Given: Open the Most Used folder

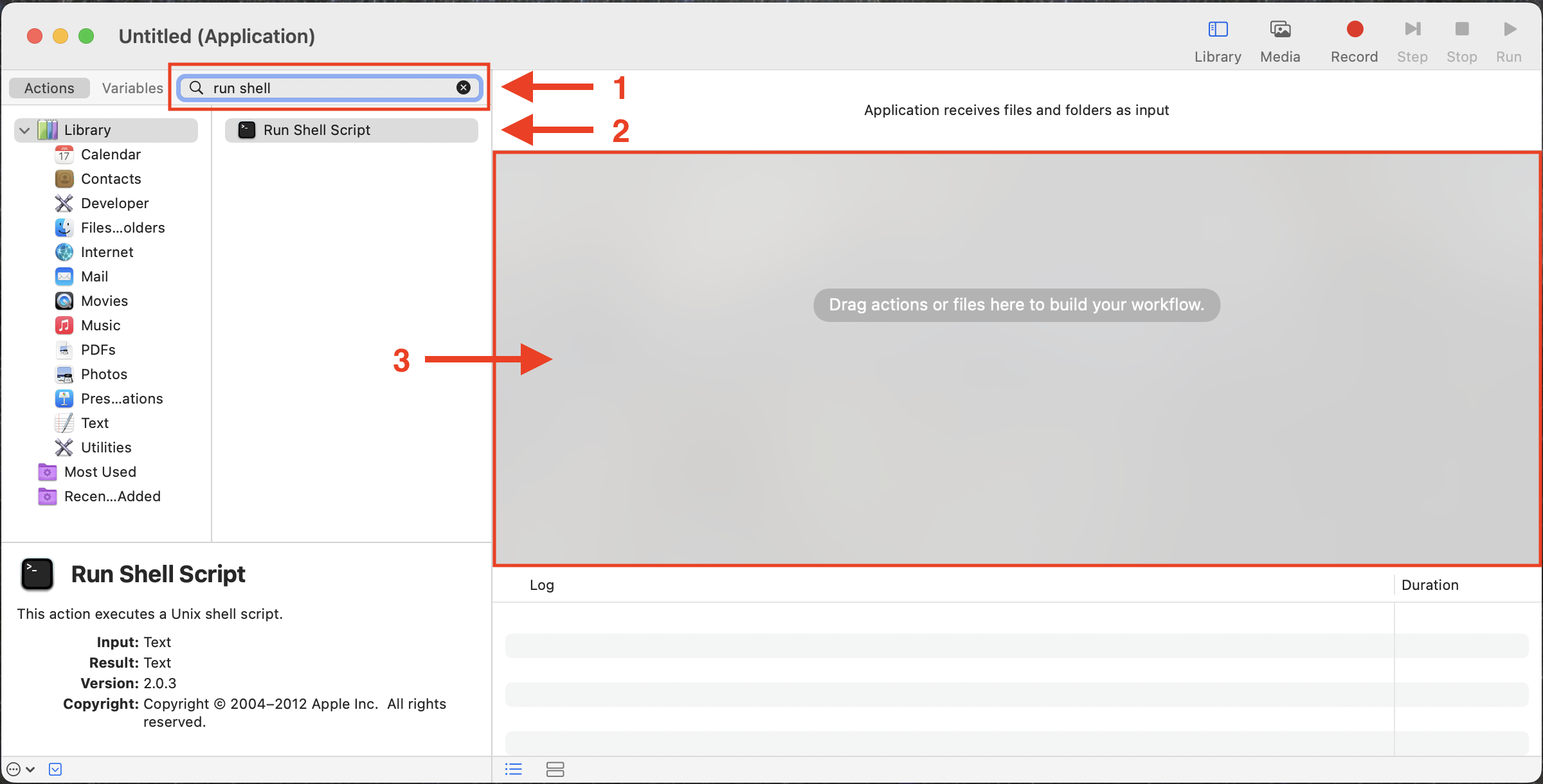Looking at the screenshot, I should [x=100, y=472].
